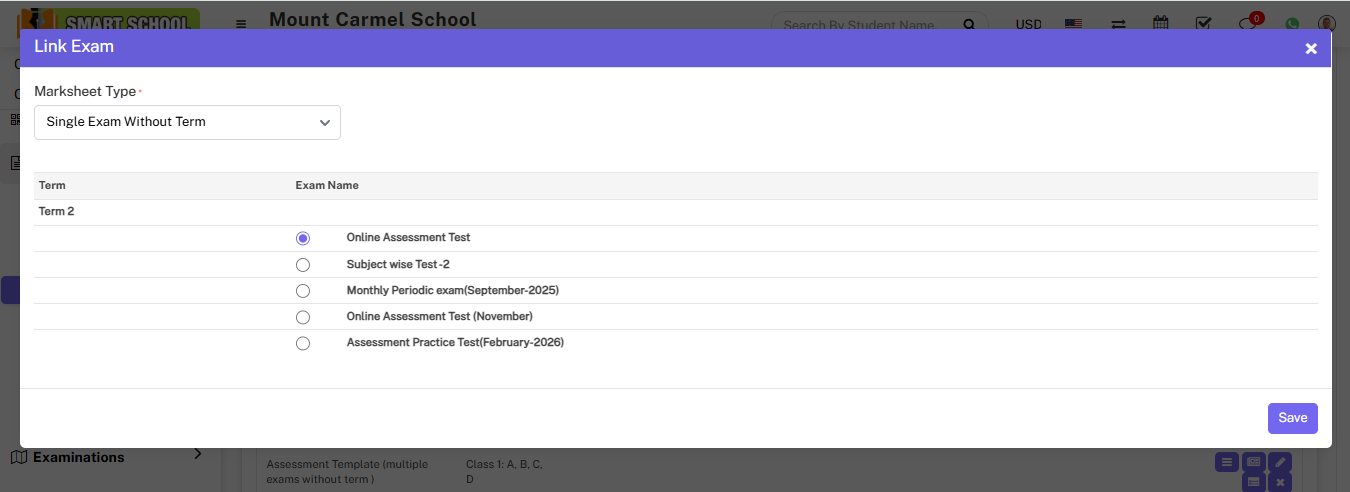Screen dimensions: 1350x492
Task: Click the switch arrows icon
Action: coord(1118,23)
